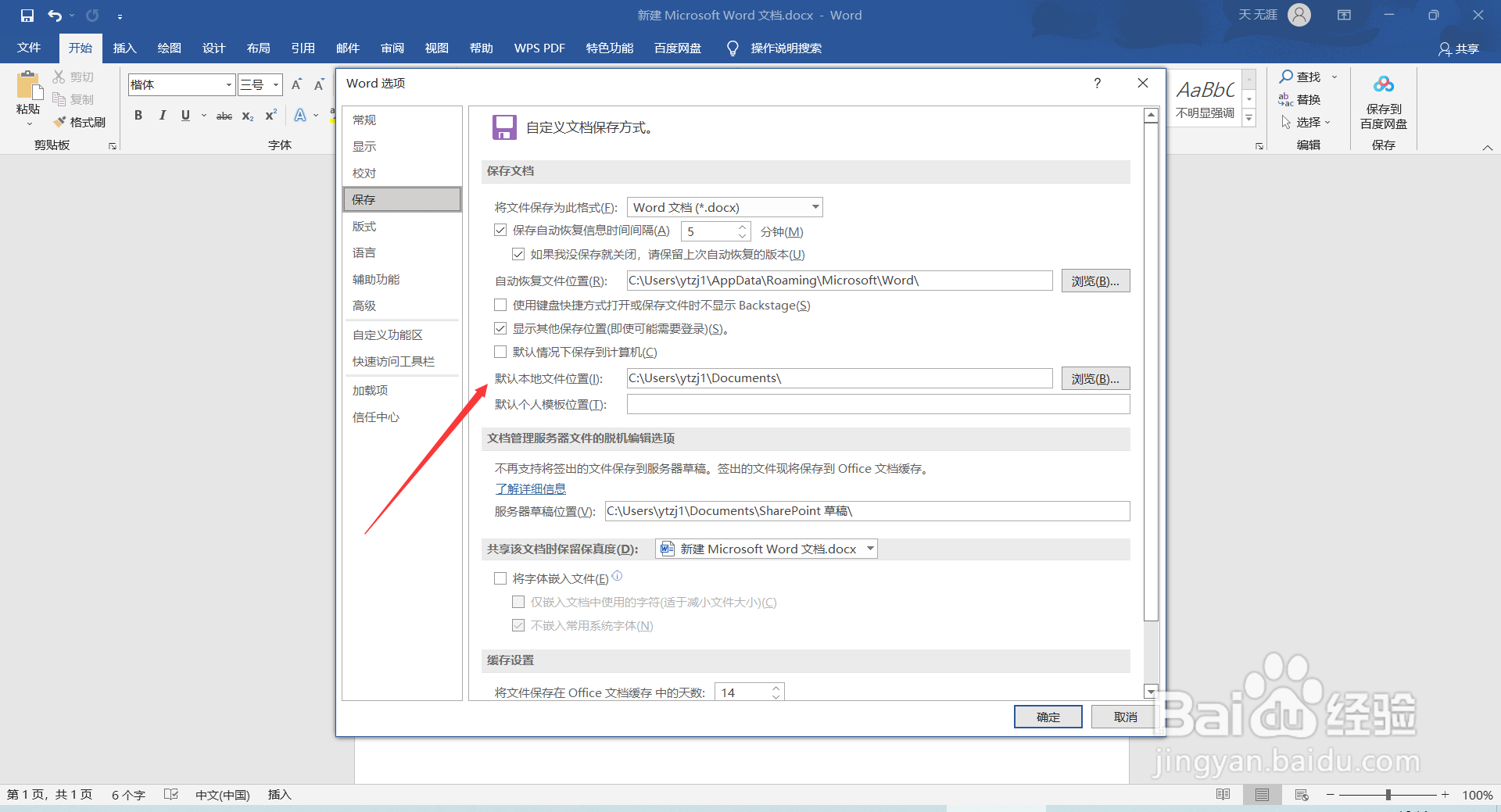1501x812 pixels.
Task: Select 高级 Advanced in options sidebar
Action: pos(402,306)
